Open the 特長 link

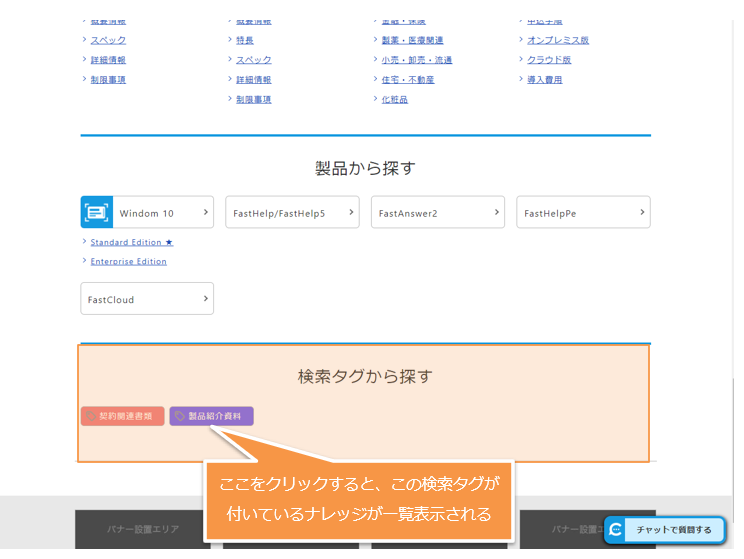tap(244, 40)
